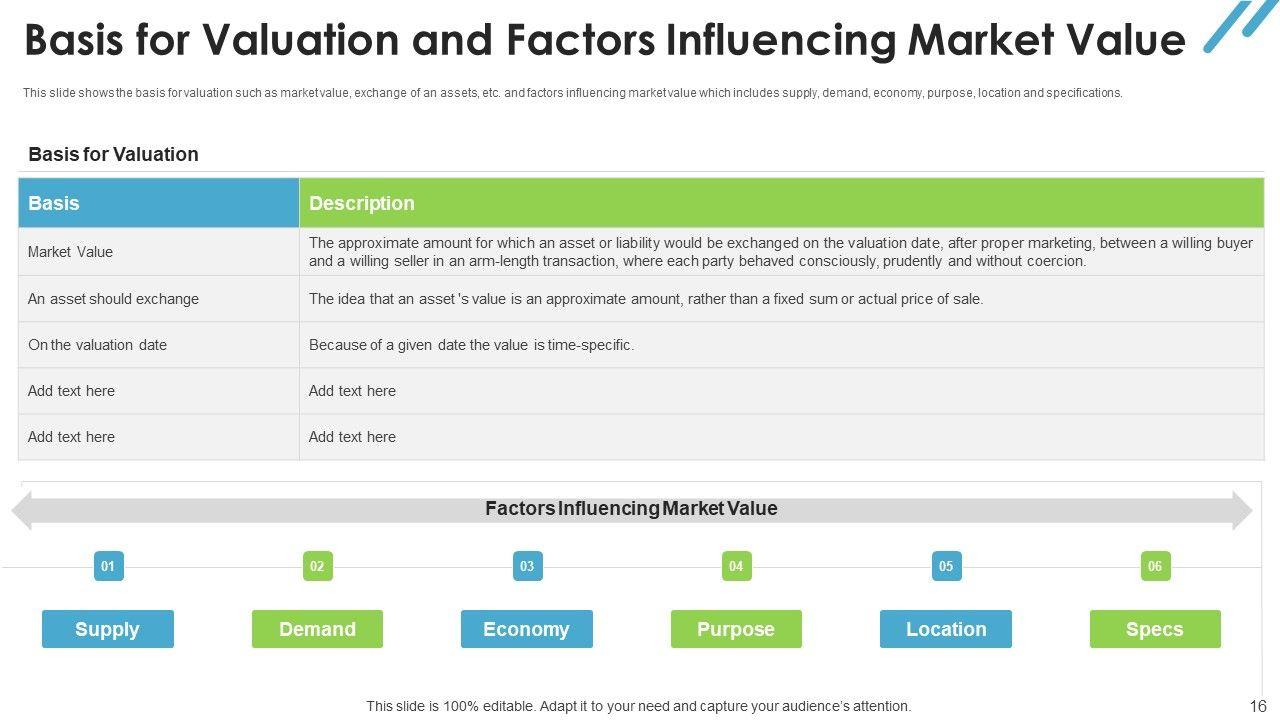Click the 01 number badge
1280x720 pixels.
coord(108,566)
